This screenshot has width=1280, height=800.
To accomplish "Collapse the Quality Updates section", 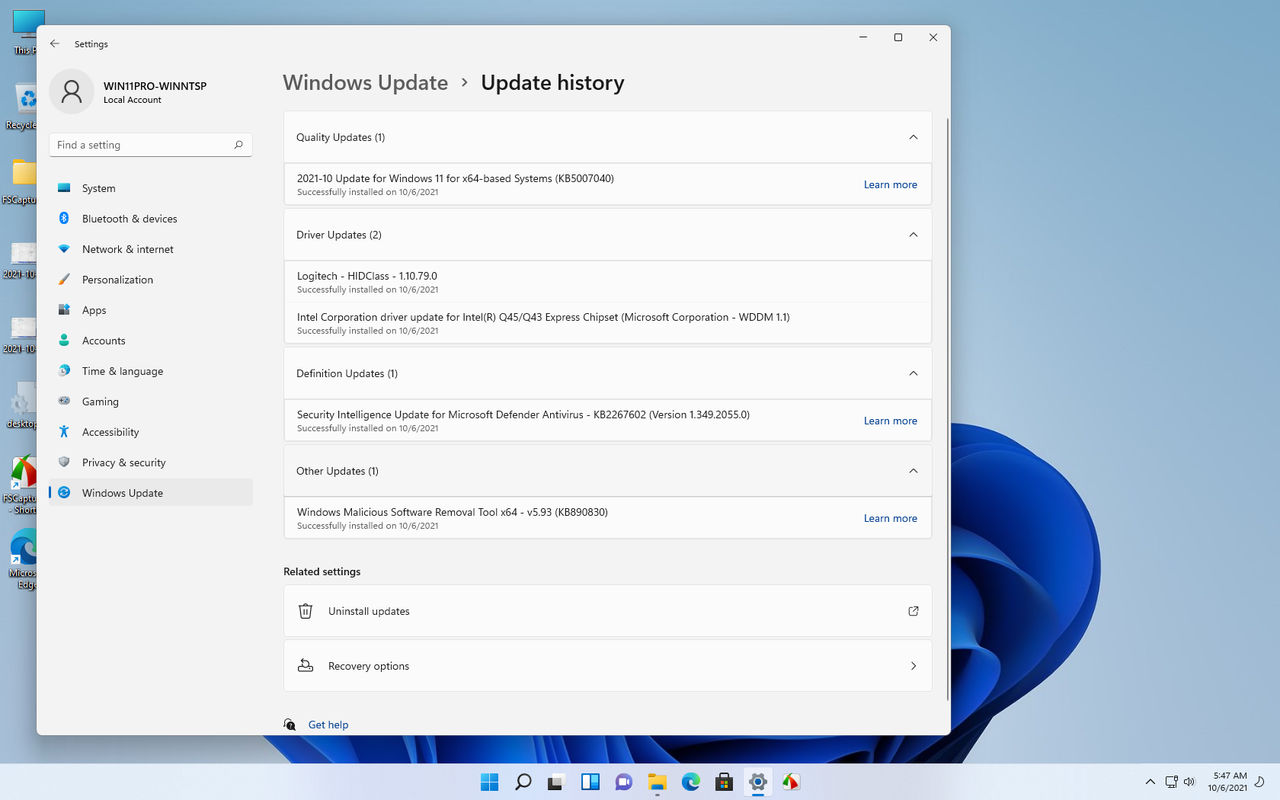I will tap(913, 137).
